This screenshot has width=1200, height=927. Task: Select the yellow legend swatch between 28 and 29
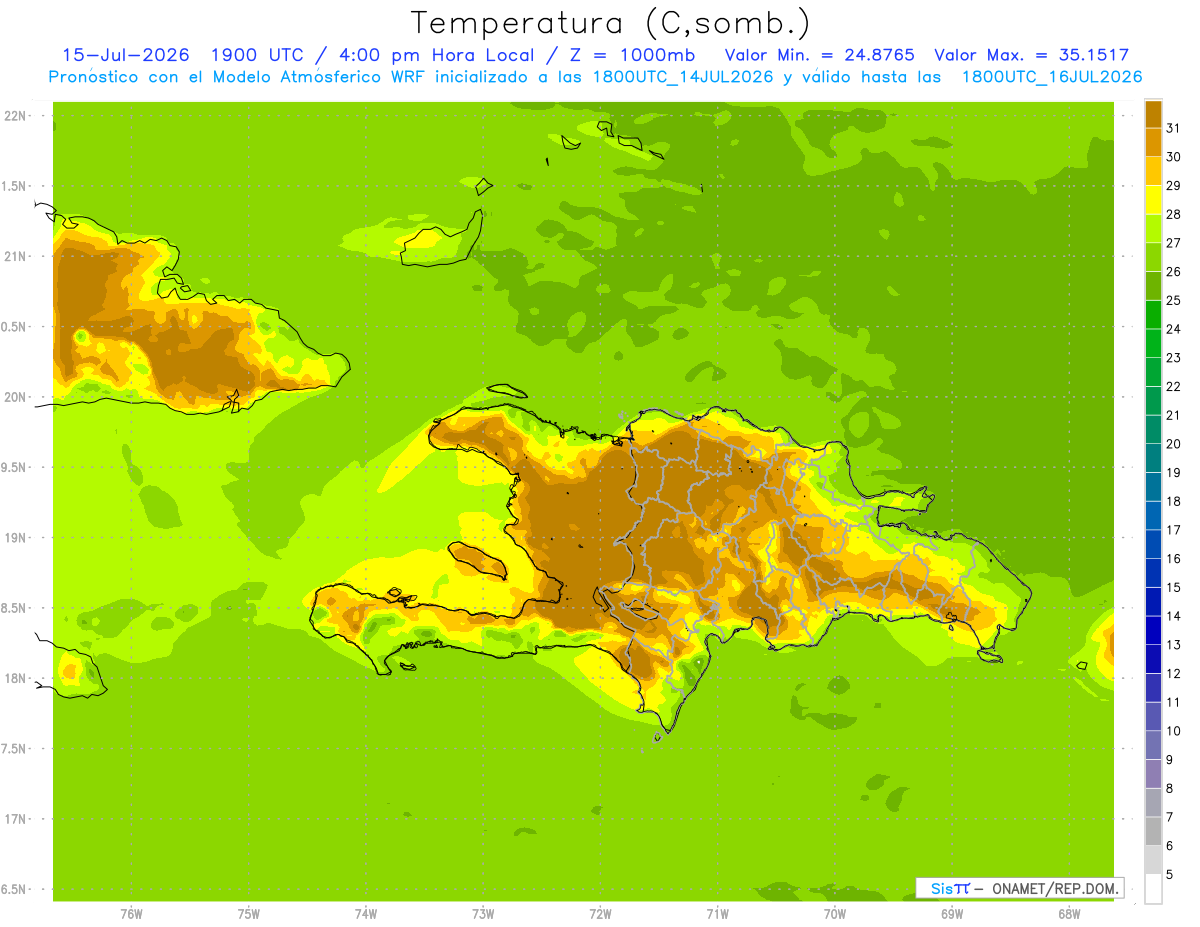(x=1153, y=200)
